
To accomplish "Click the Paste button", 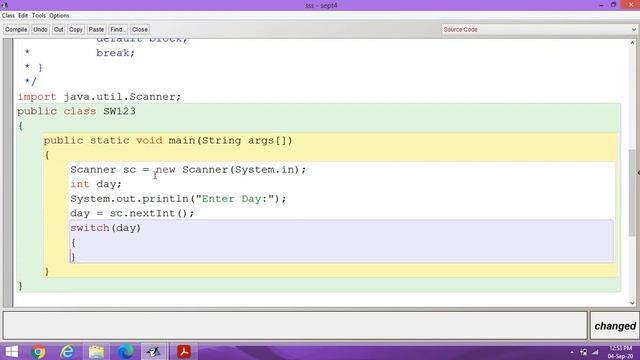I will pos(96,29).
